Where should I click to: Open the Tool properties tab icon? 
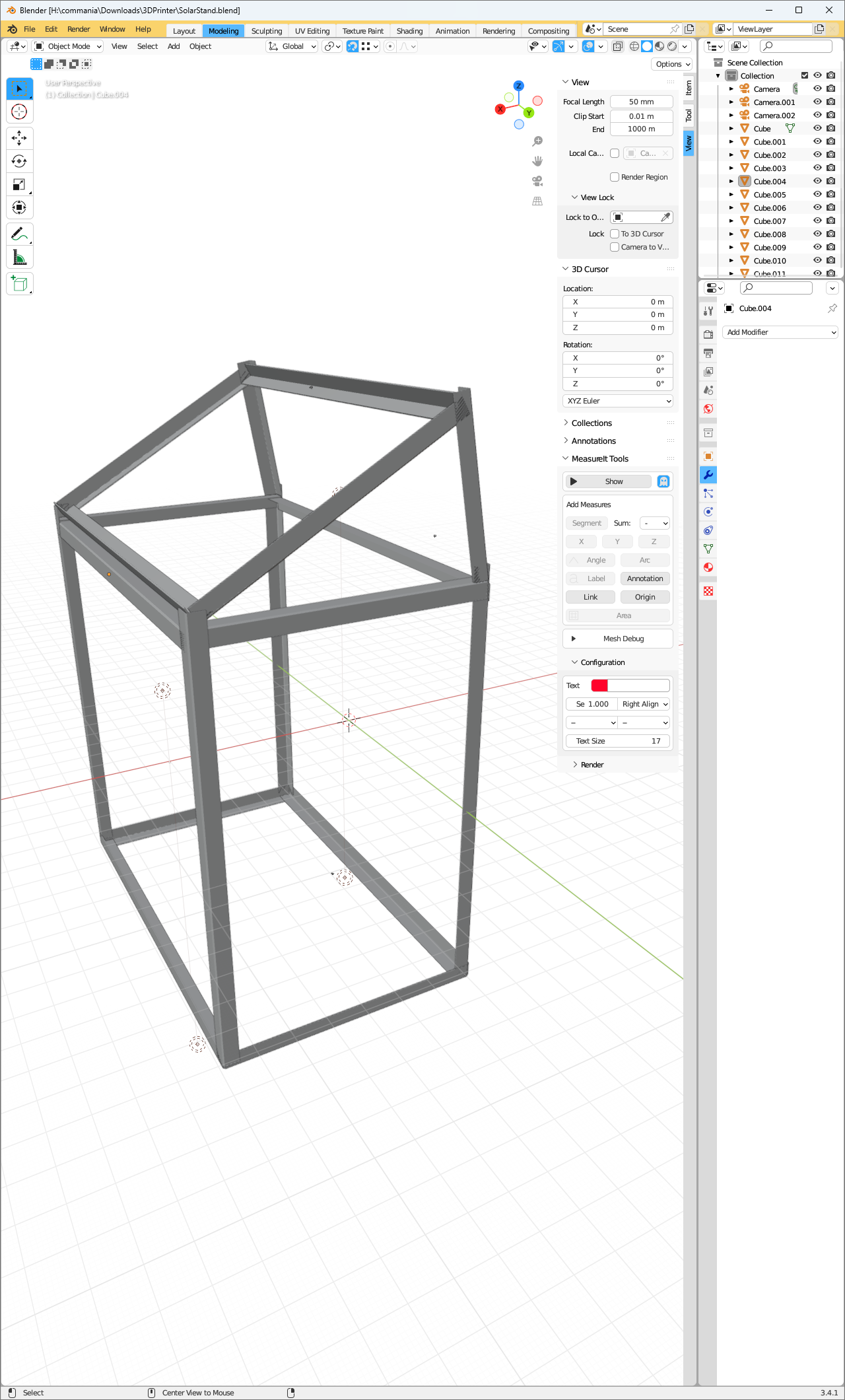pos(708,310)
